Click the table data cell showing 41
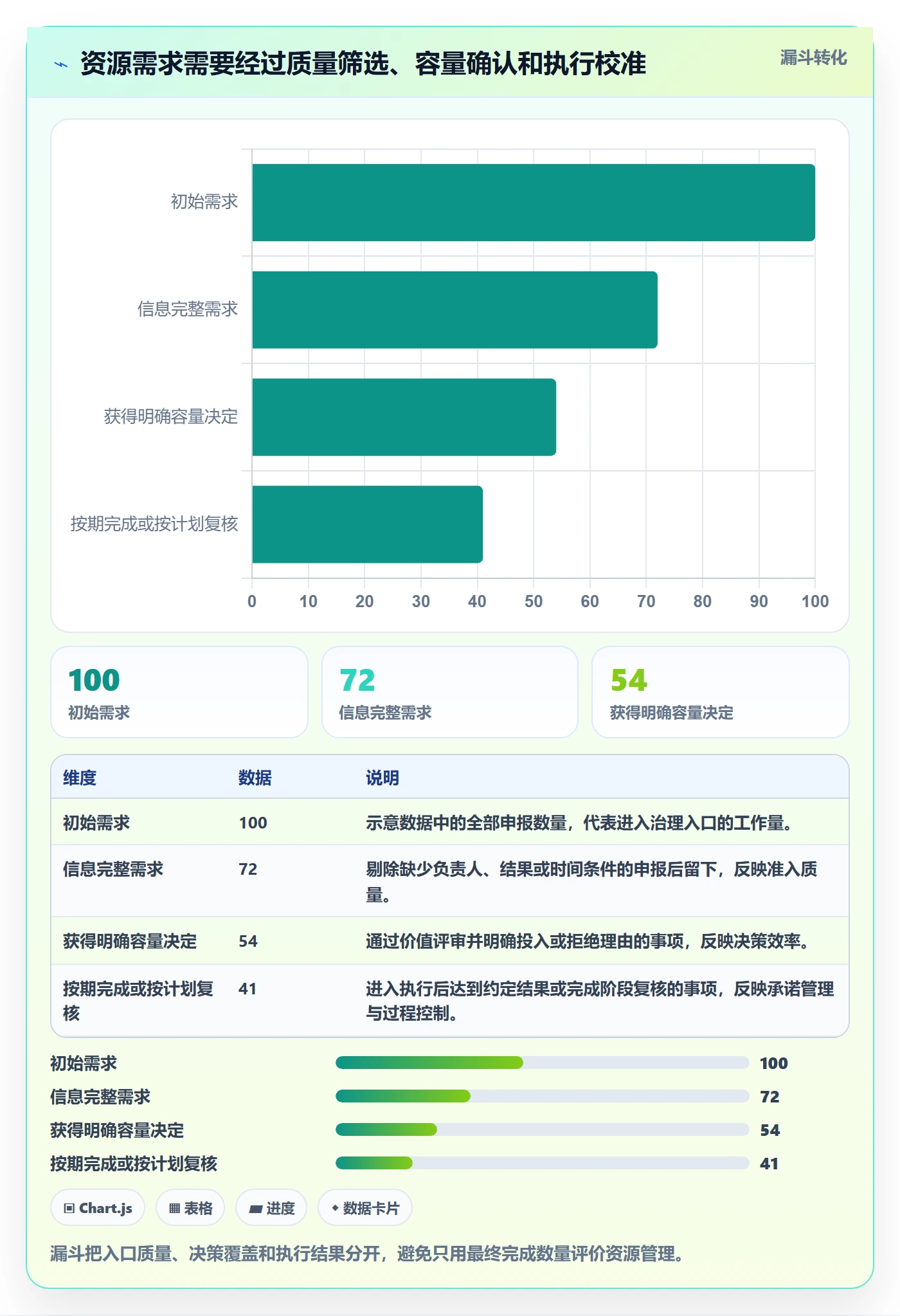Image resolution: width=900 pixels, height=1316 pixels. [x=248, y=989]
